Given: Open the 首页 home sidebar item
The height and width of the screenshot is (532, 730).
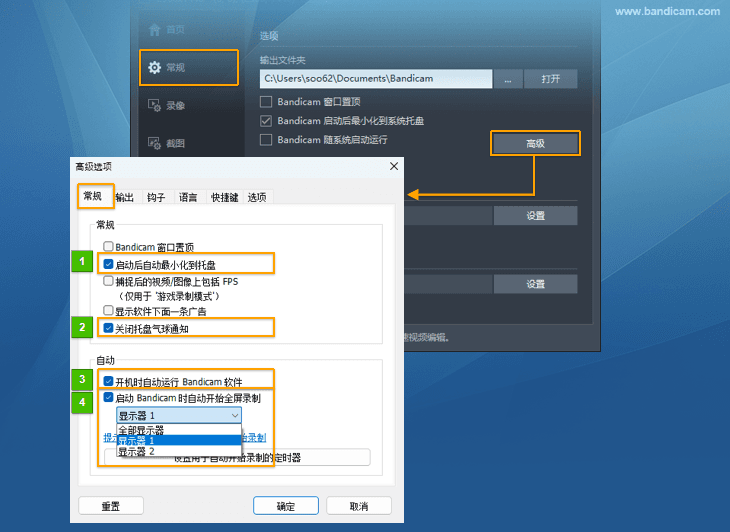Looking at the screenshot, I should point(167,30).
